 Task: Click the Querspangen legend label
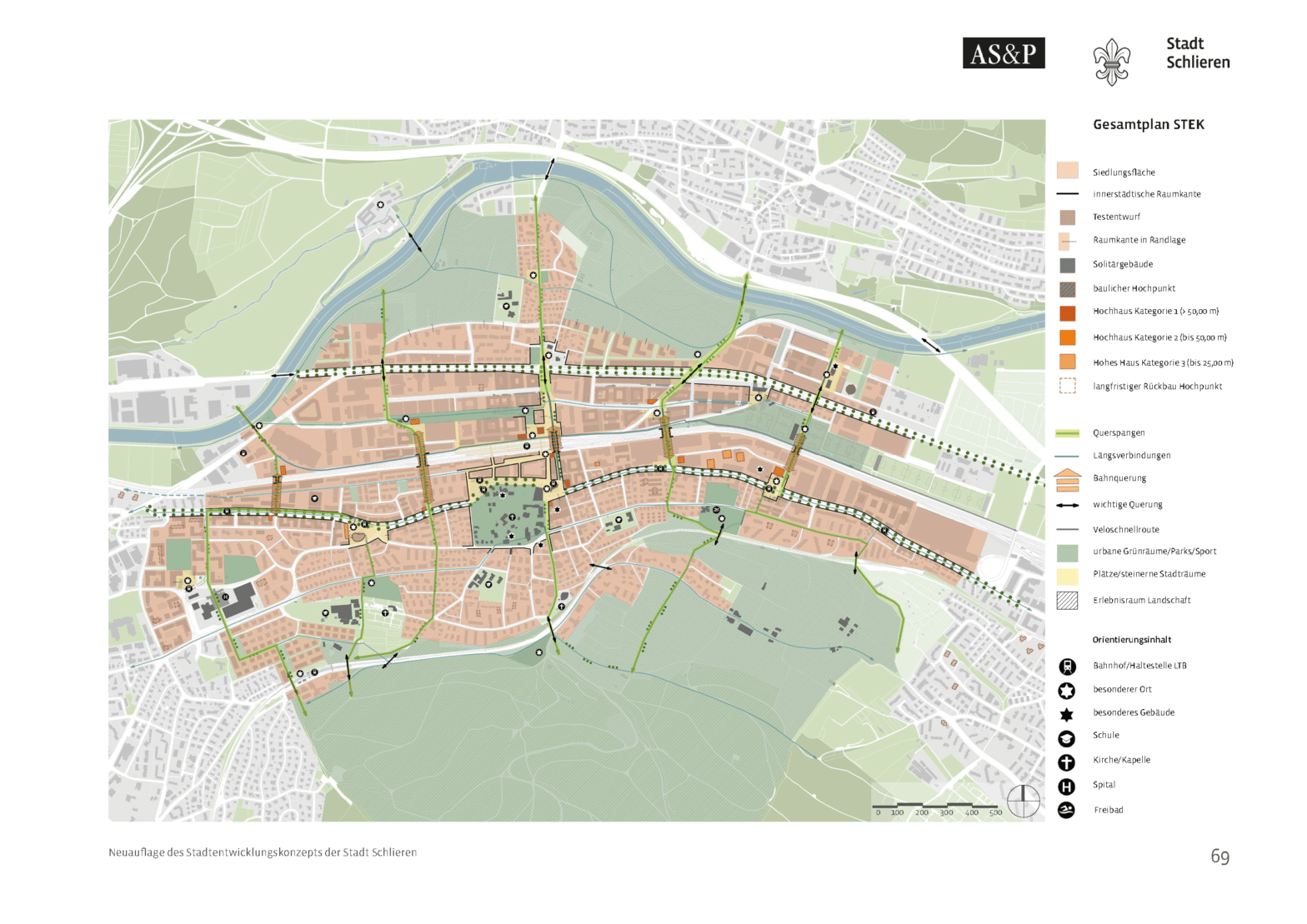coord(1119,433)
